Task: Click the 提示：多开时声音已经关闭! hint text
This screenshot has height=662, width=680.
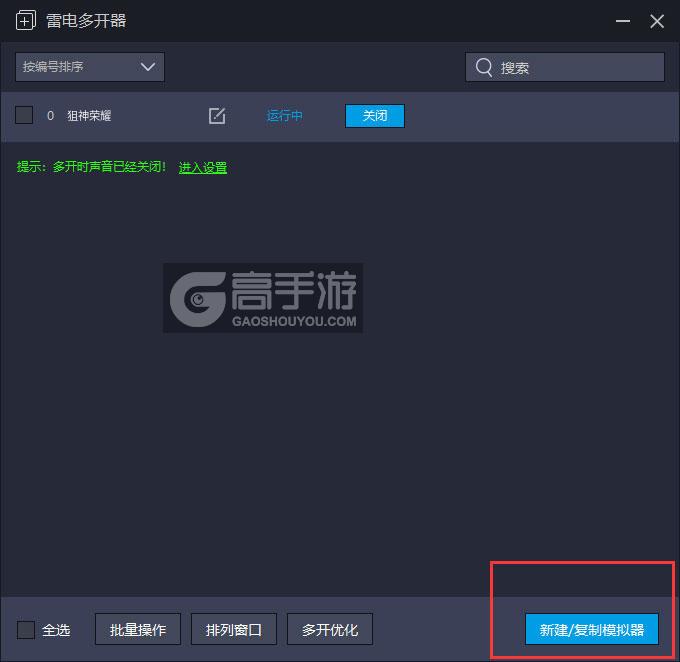Action: [x=91, y=167]
